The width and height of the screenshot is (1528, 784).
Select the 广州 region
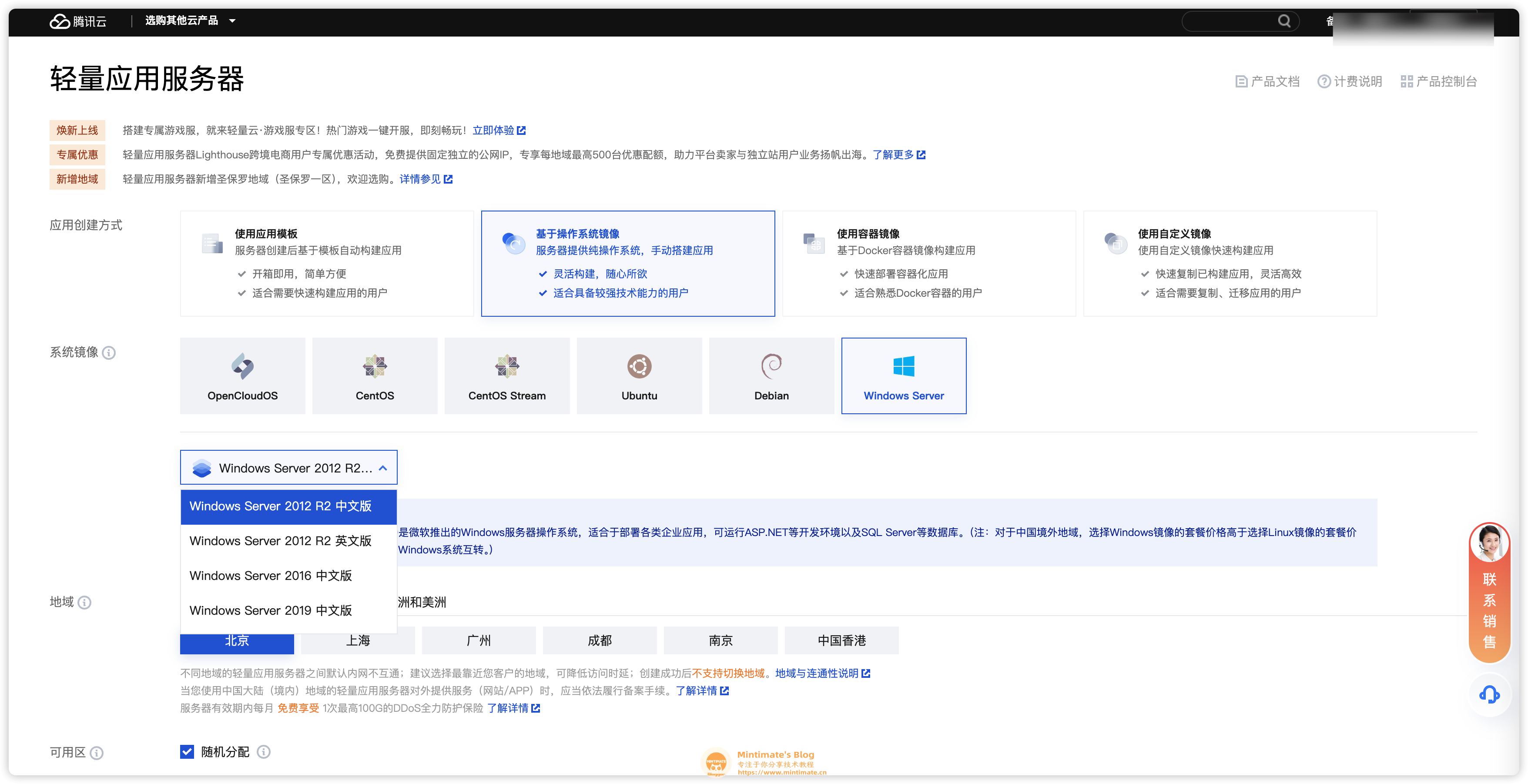[479, 641]
